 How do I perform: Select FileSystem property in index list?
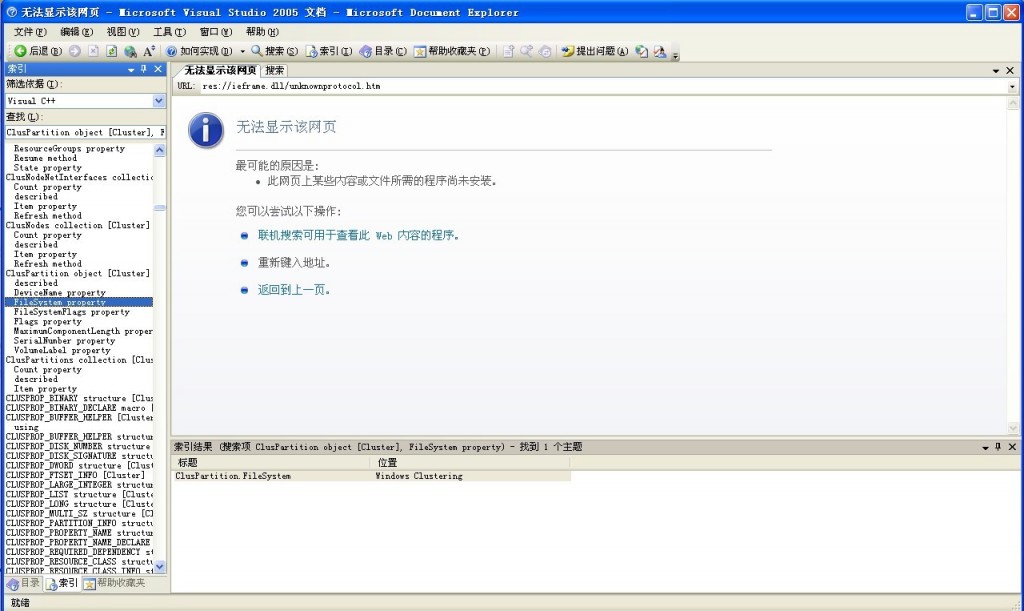[x=79, y=302]
